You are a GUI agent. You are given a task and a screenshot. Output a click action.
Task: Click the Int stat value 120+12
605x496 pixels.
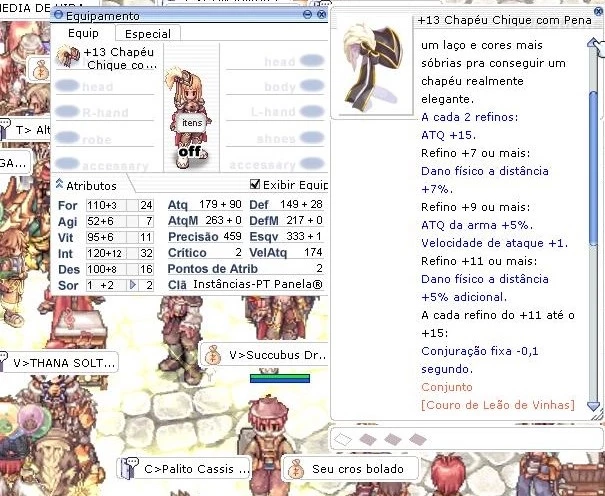pos(104,253)
